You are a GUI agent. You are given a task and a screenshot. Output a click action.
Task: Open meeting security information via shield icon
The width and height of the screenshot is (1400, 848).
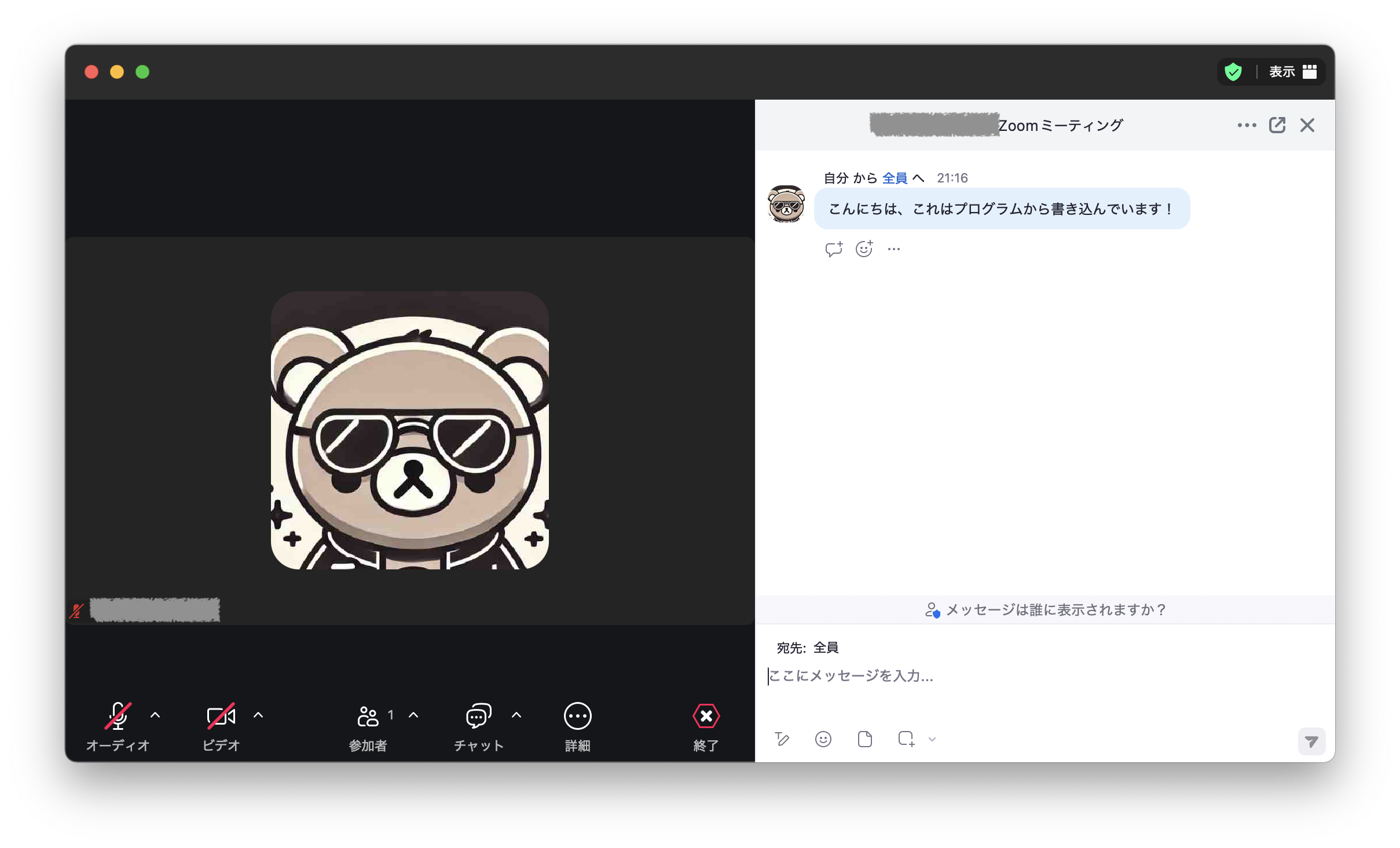point(1234,71)
